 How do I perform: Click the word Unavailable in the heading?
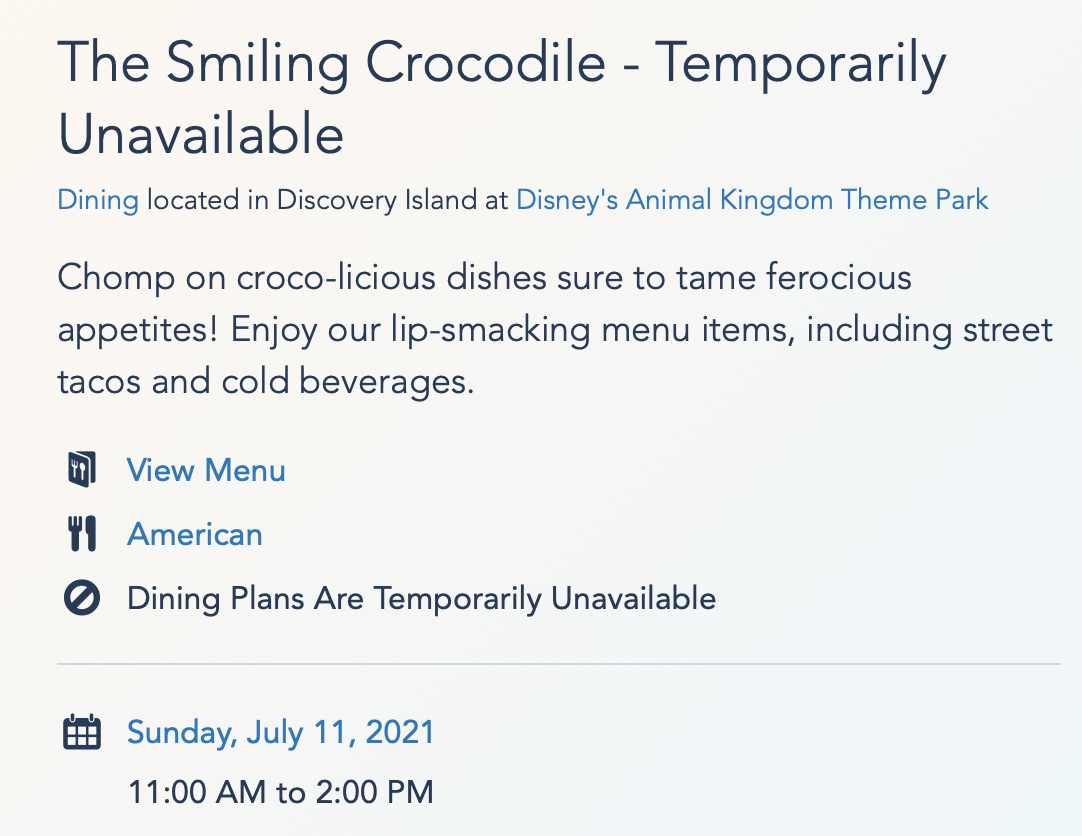tap(201, 134)
